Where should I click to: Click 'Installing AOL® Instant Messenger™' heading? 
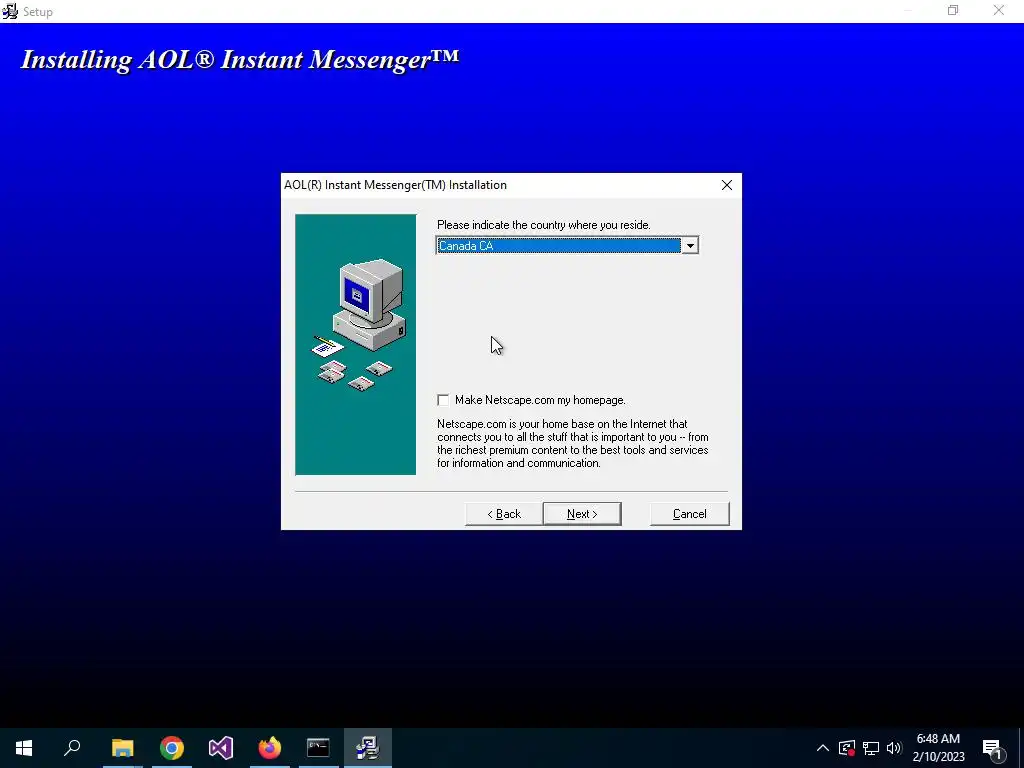[x=240, y=59]
